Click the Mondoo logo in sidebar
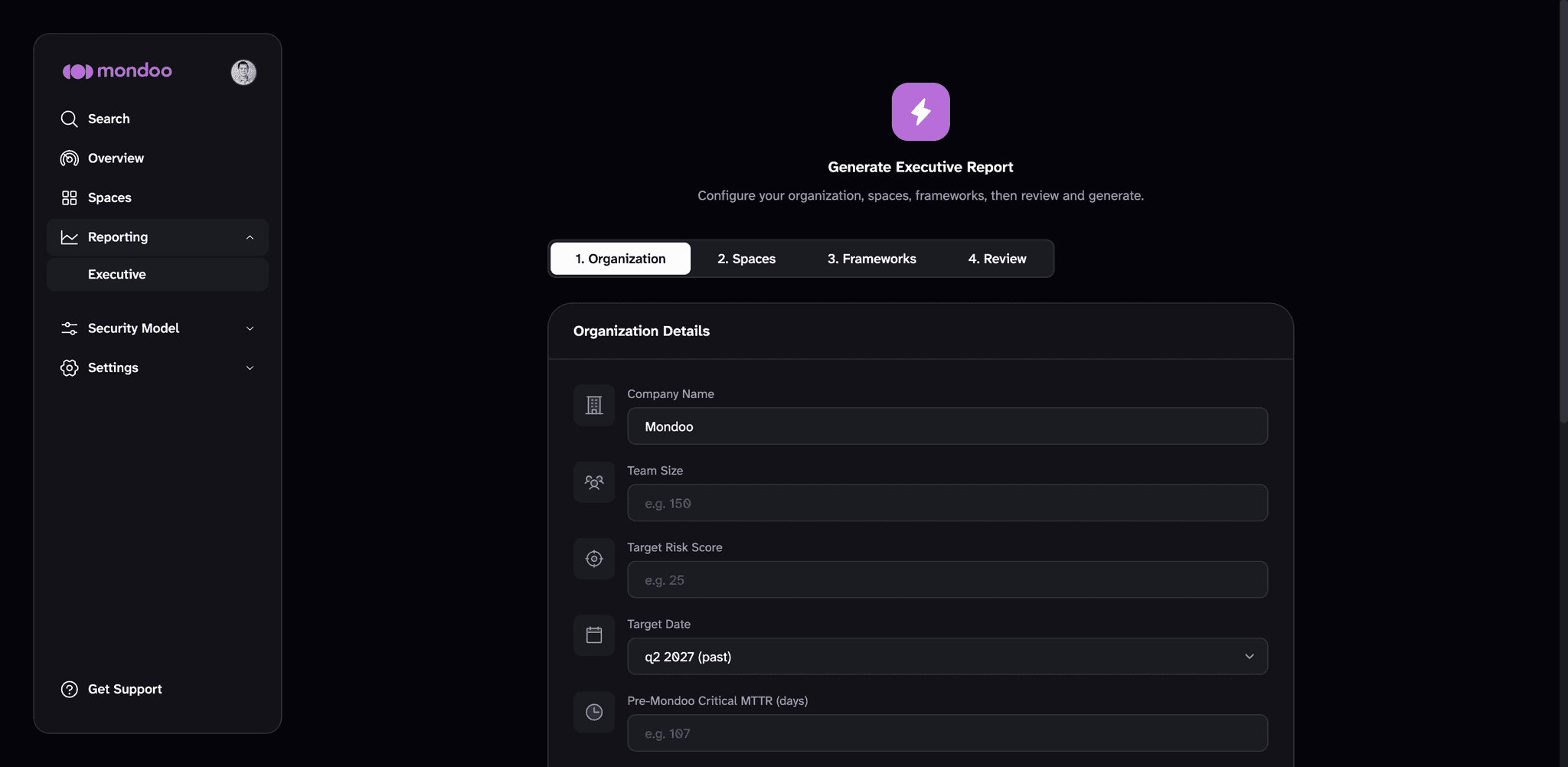 tap(117, 71)
